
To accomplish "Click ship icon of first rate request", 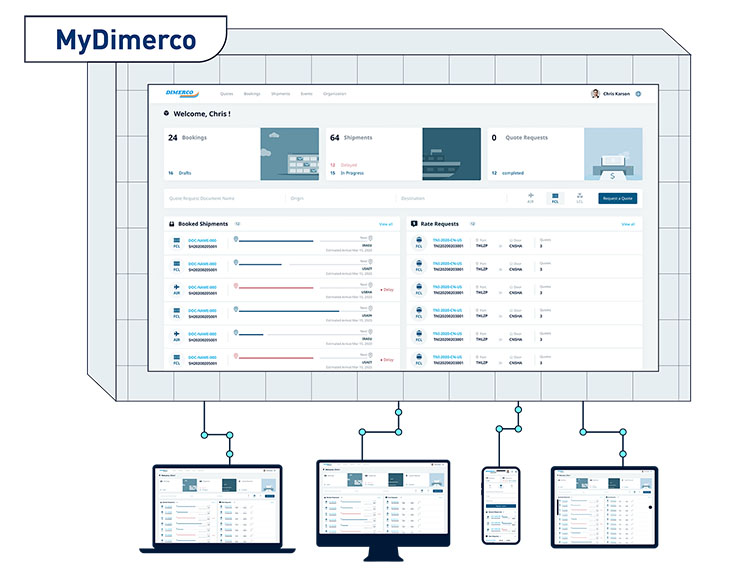I will [419, 243].
